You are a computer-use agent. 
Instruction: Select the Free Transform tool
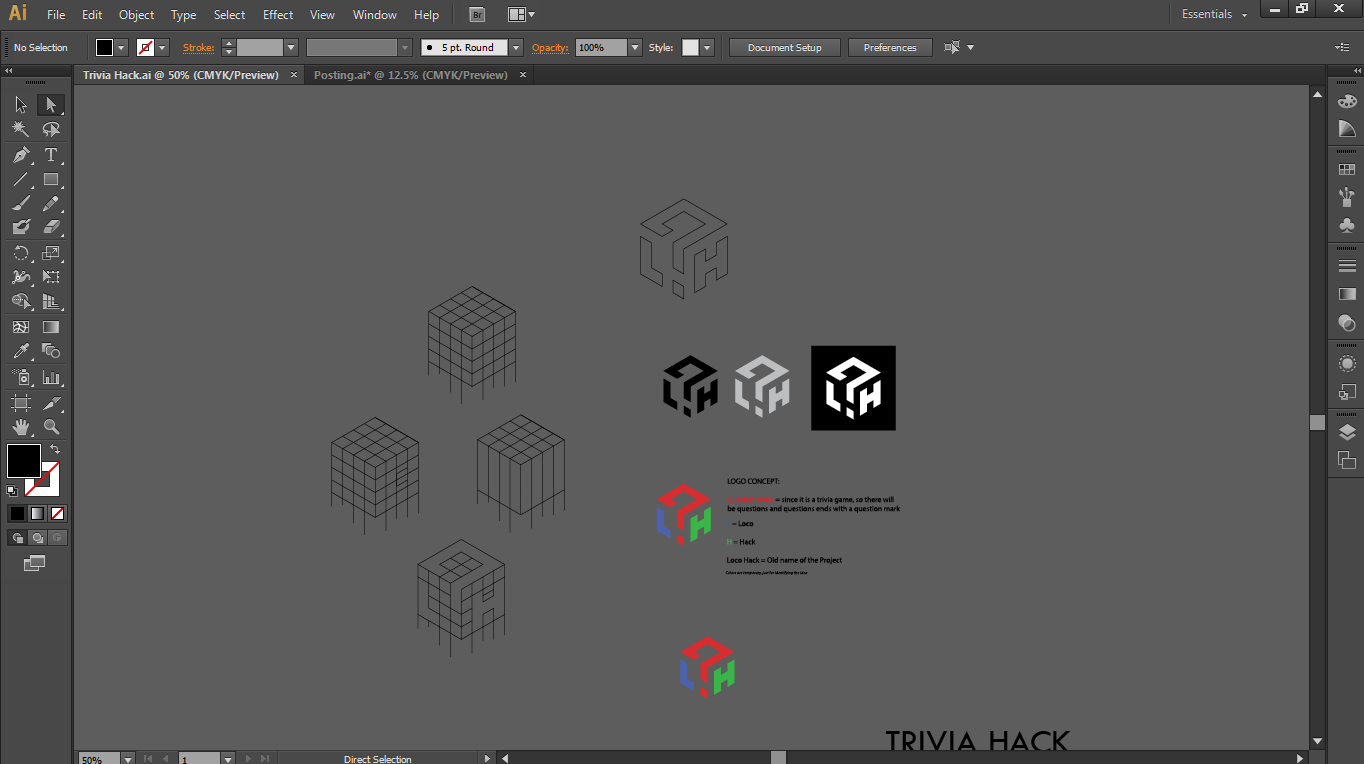[51, 277]
